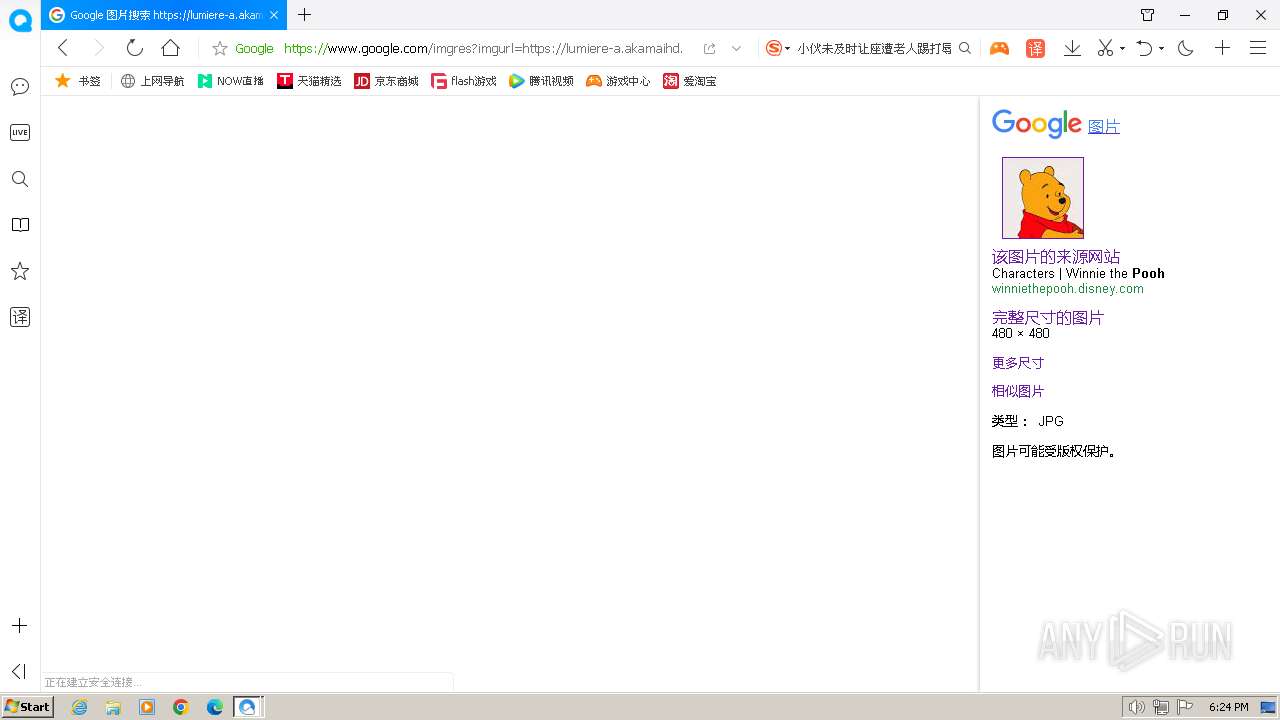Go to the home page
This screenshot has width=1280, height=720.
click(x=170, y=48)
